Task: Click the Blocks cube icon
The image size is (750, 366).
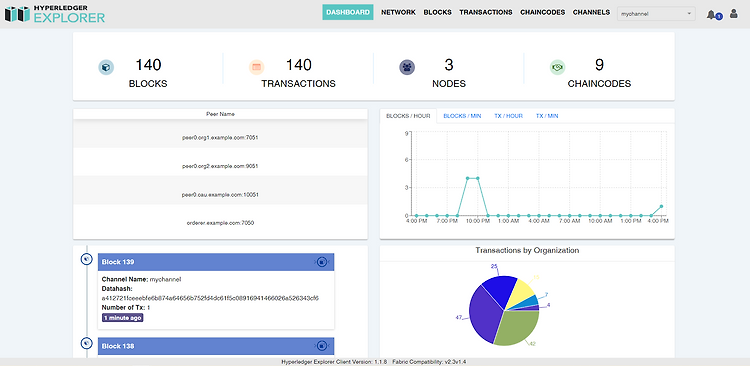Action: pos(106,67)
